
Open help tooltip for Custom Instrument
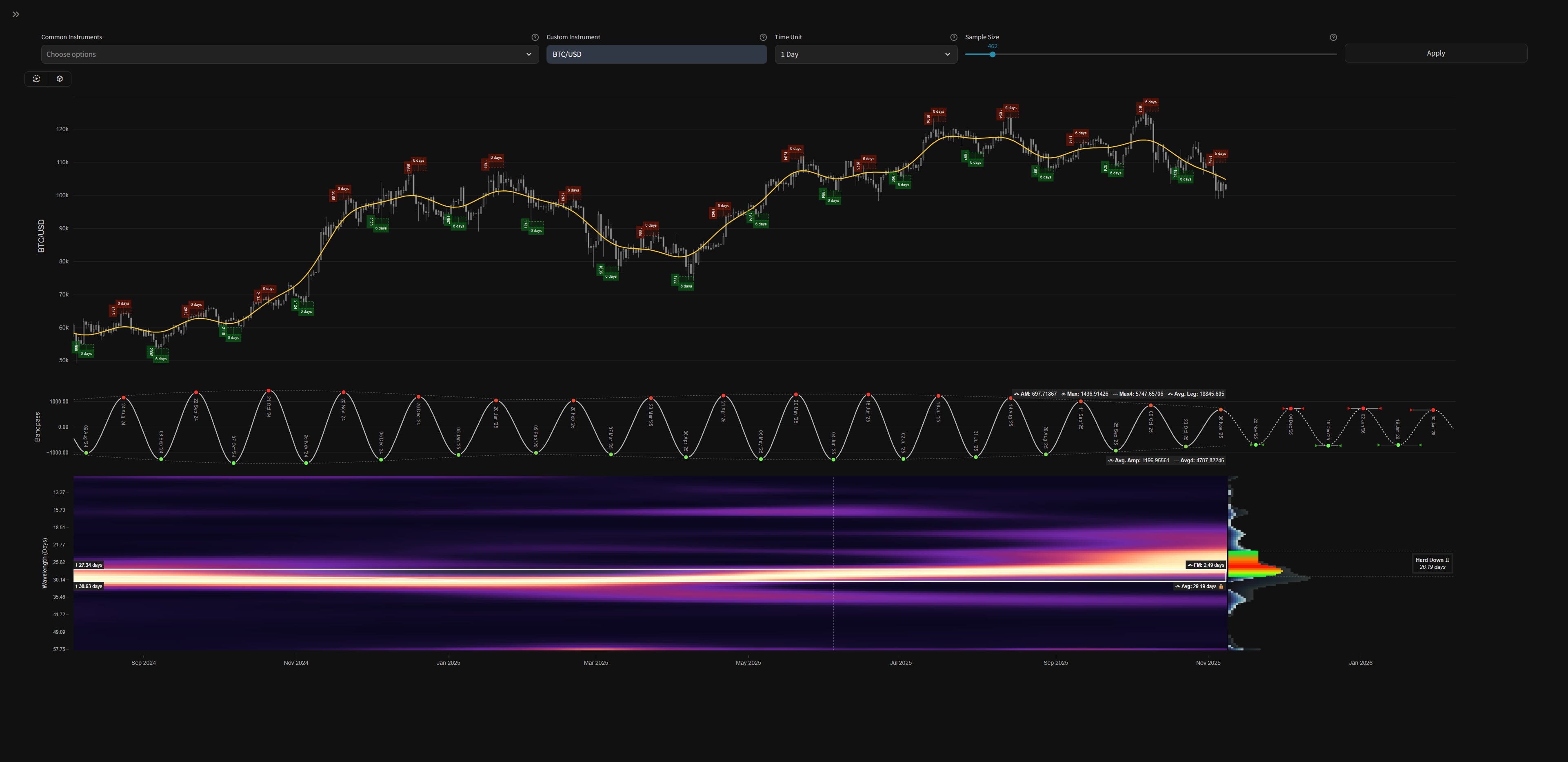click(763, 37)
